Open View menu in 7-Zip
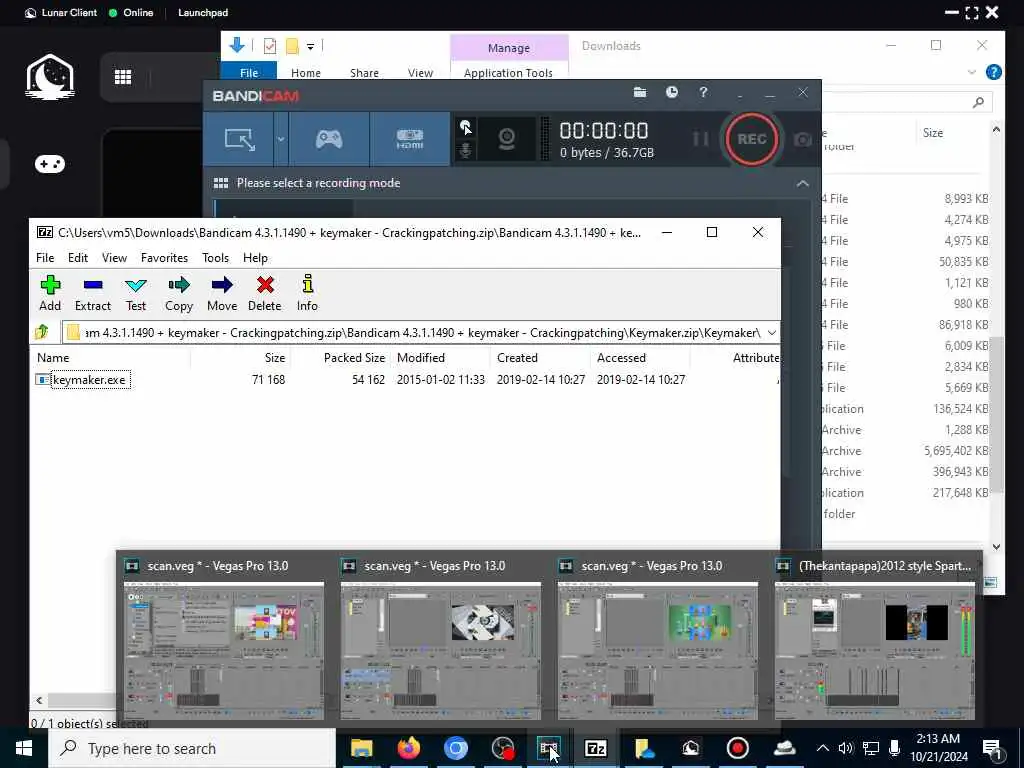 click(x=114, y=258)
